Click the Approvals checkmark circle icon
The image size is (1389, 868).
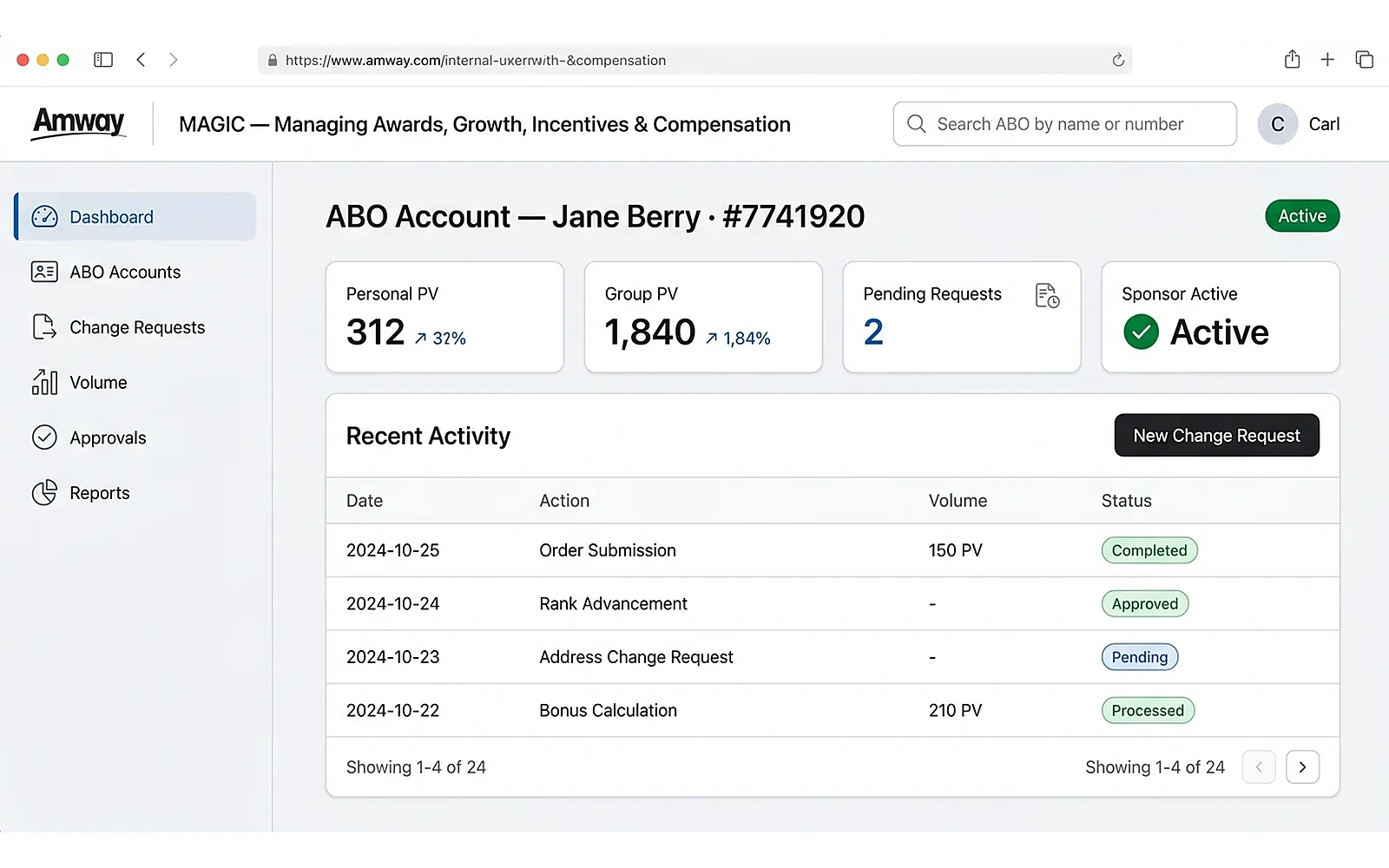pyautogui.click(x=44, y=437)
